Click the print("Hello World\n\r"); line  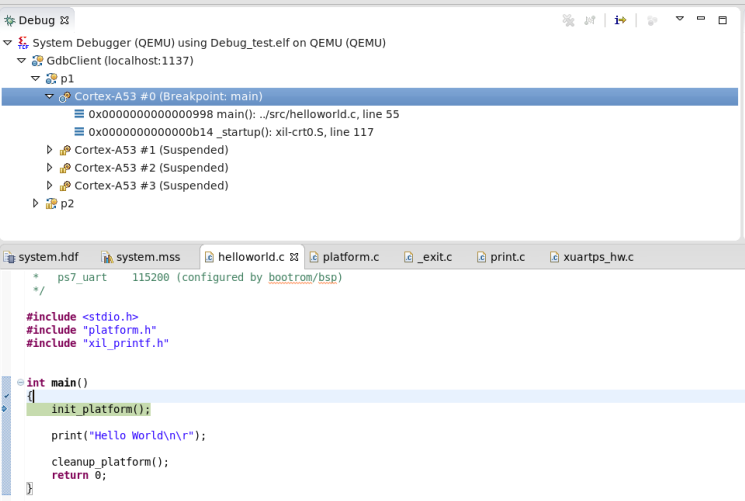129,435
